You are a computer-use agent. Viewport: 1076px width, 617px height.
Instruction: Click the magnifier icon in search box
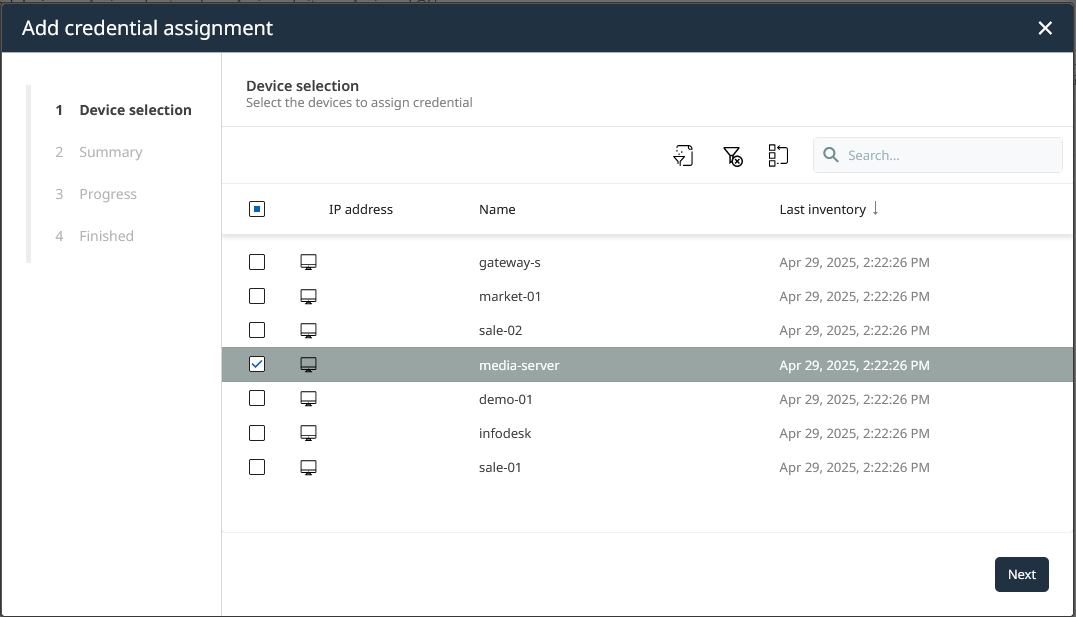coord(831,155)
